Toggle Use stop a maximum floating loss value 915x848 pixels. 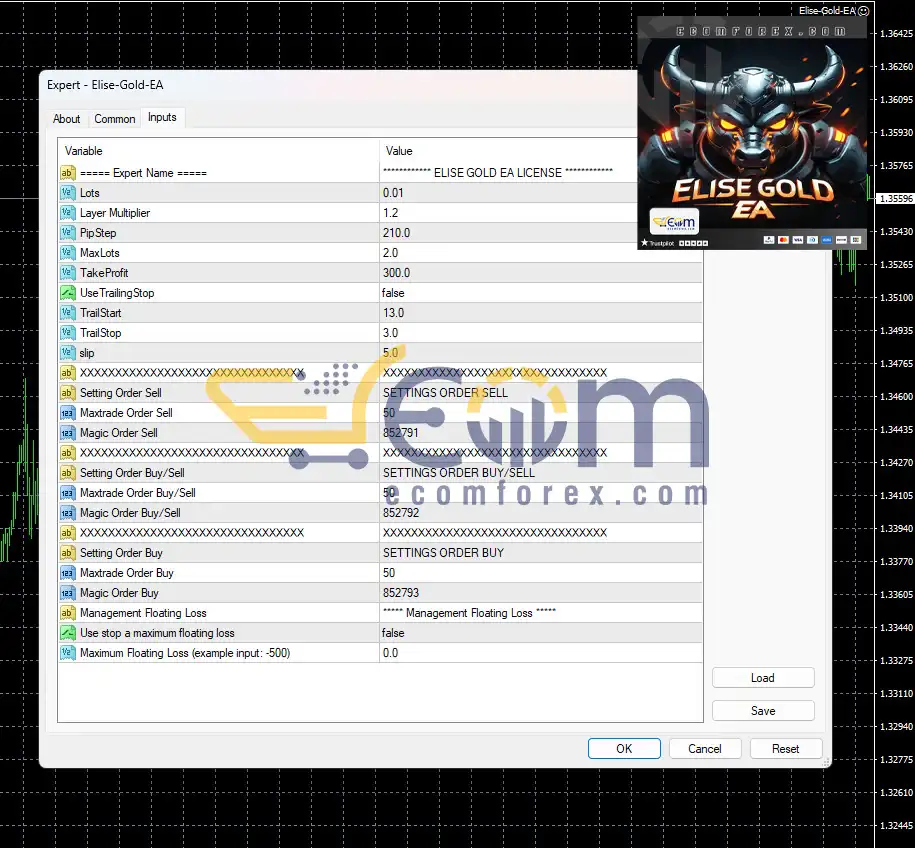(x=540, y=633)
